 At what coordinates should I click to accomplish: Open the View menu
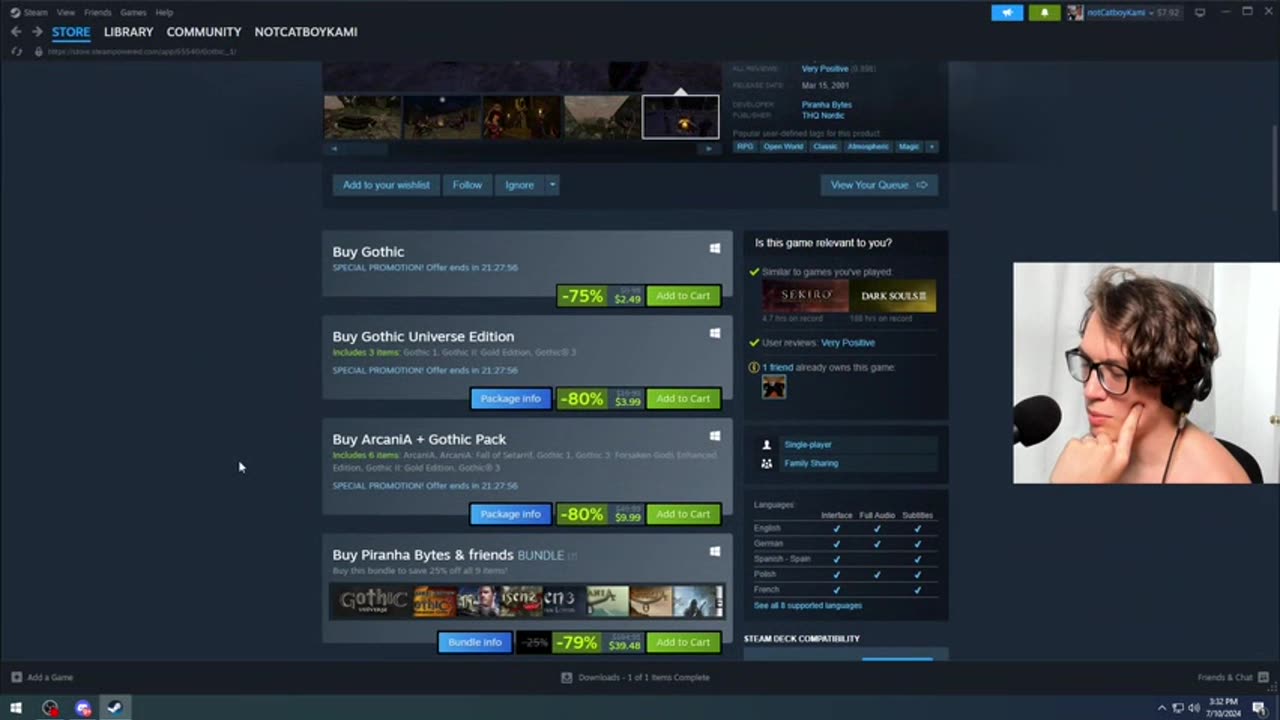[66, 12]
